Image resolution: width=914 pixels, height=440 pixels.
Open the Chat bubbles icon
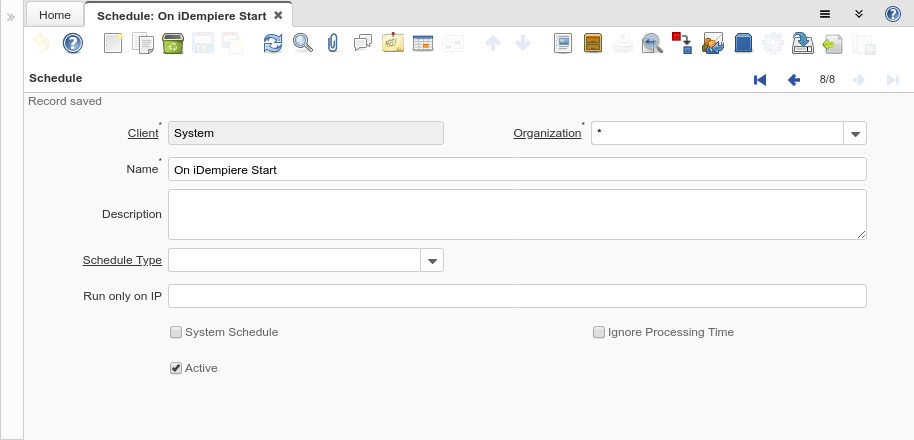click(363, 43)
